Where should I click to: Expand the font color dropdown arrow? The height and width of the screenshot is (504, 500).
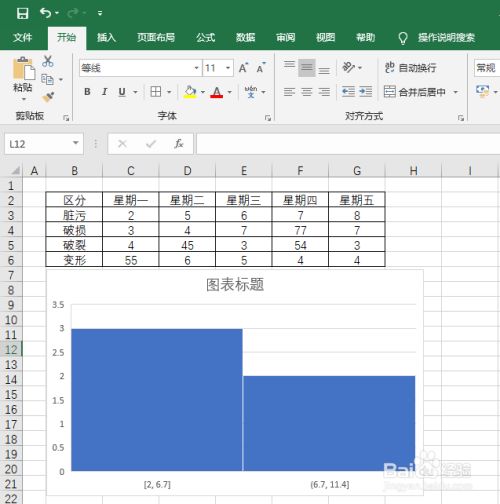[x=230, y=92]
